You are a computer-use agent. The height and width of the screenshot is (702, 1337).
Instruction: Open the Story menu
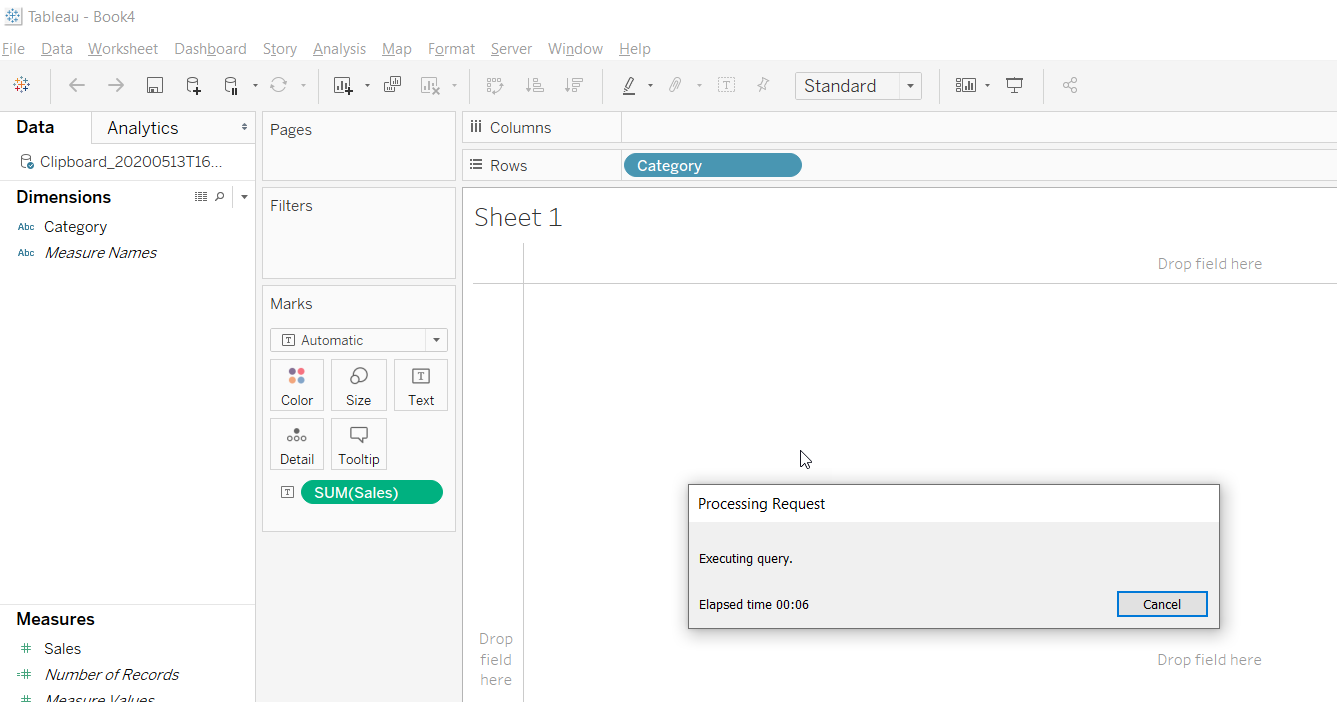[x=280, y=49]
